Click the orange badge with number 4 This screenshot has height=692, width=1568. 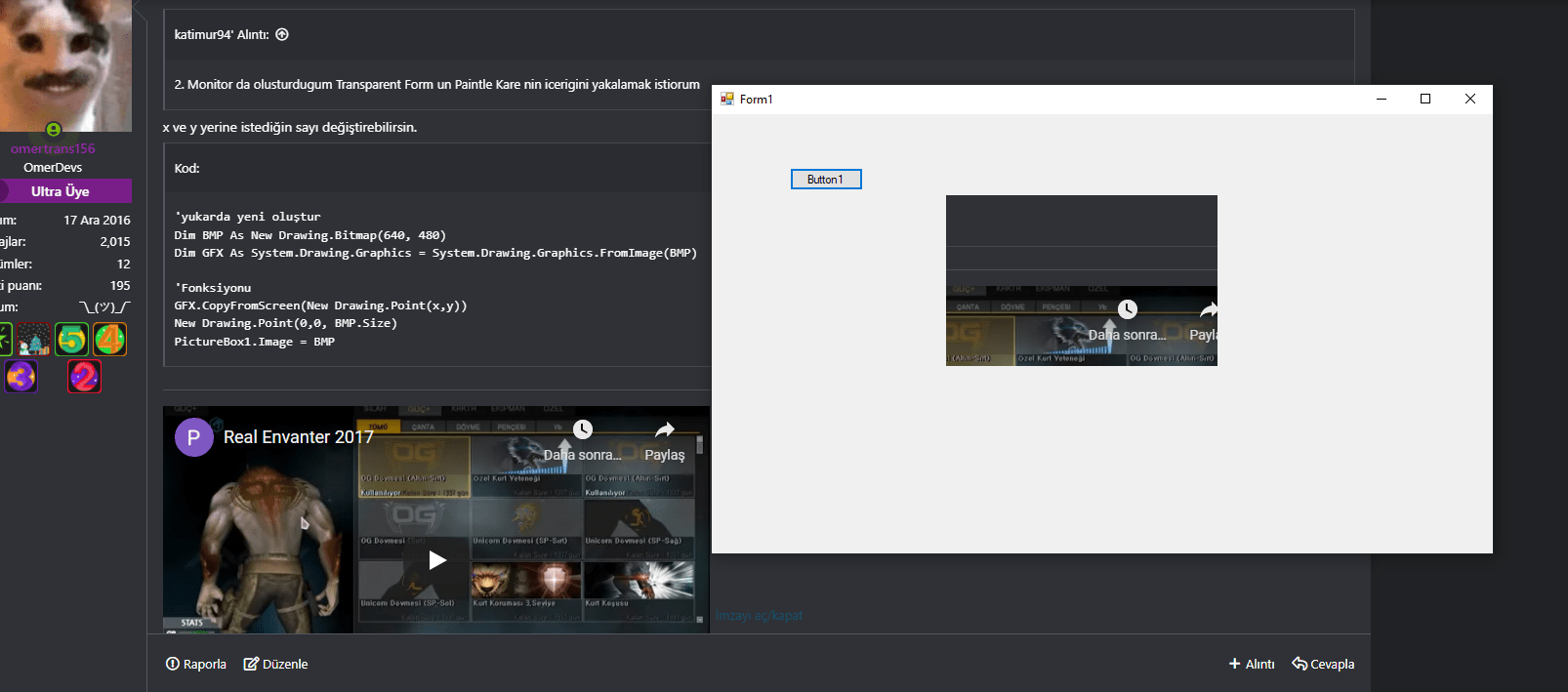click(109, 340)
